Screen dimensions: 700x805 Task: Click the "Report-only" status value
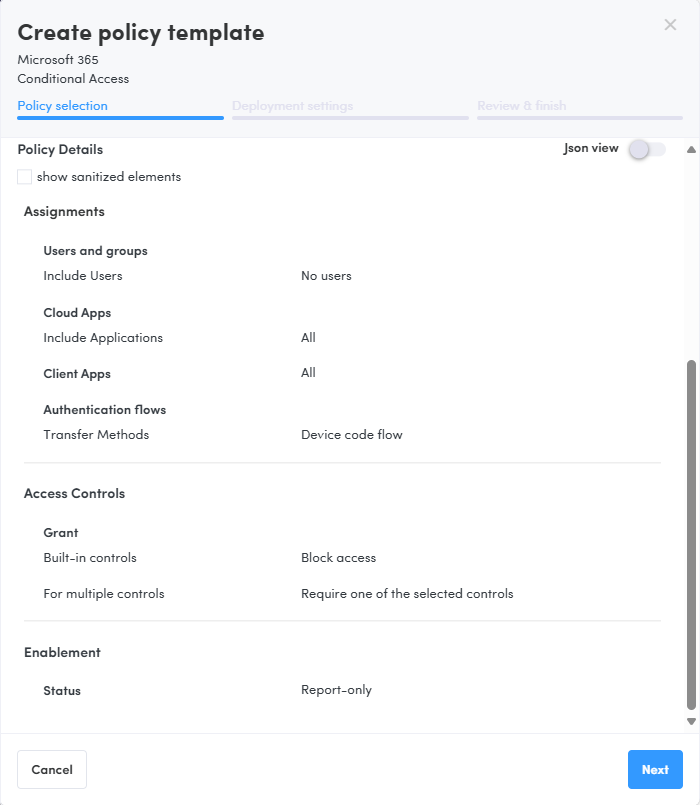pyautogui.click(x=336, y=690)
